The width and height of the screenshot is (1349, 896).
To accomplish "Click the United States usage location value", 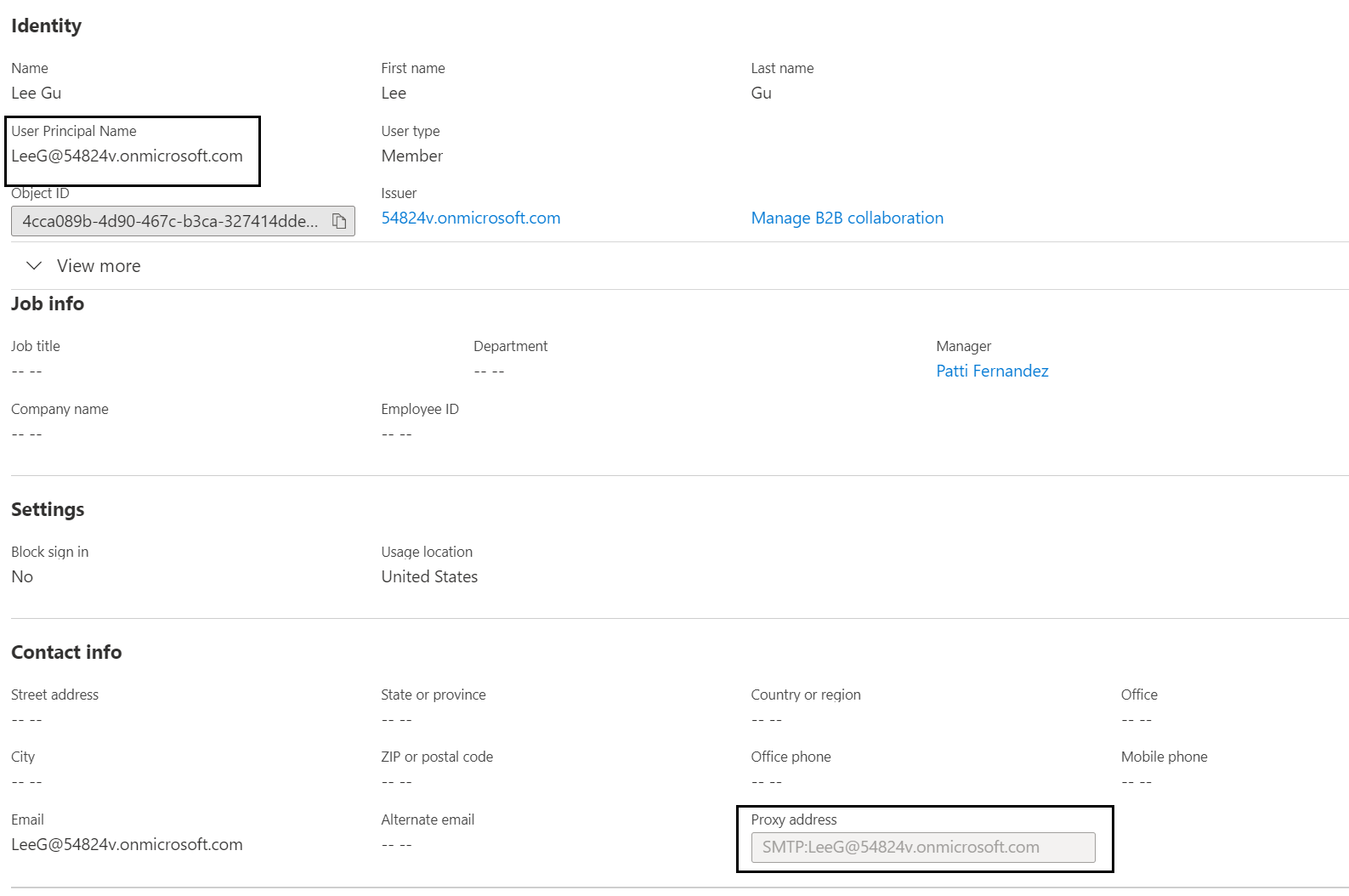I will 429,576.
